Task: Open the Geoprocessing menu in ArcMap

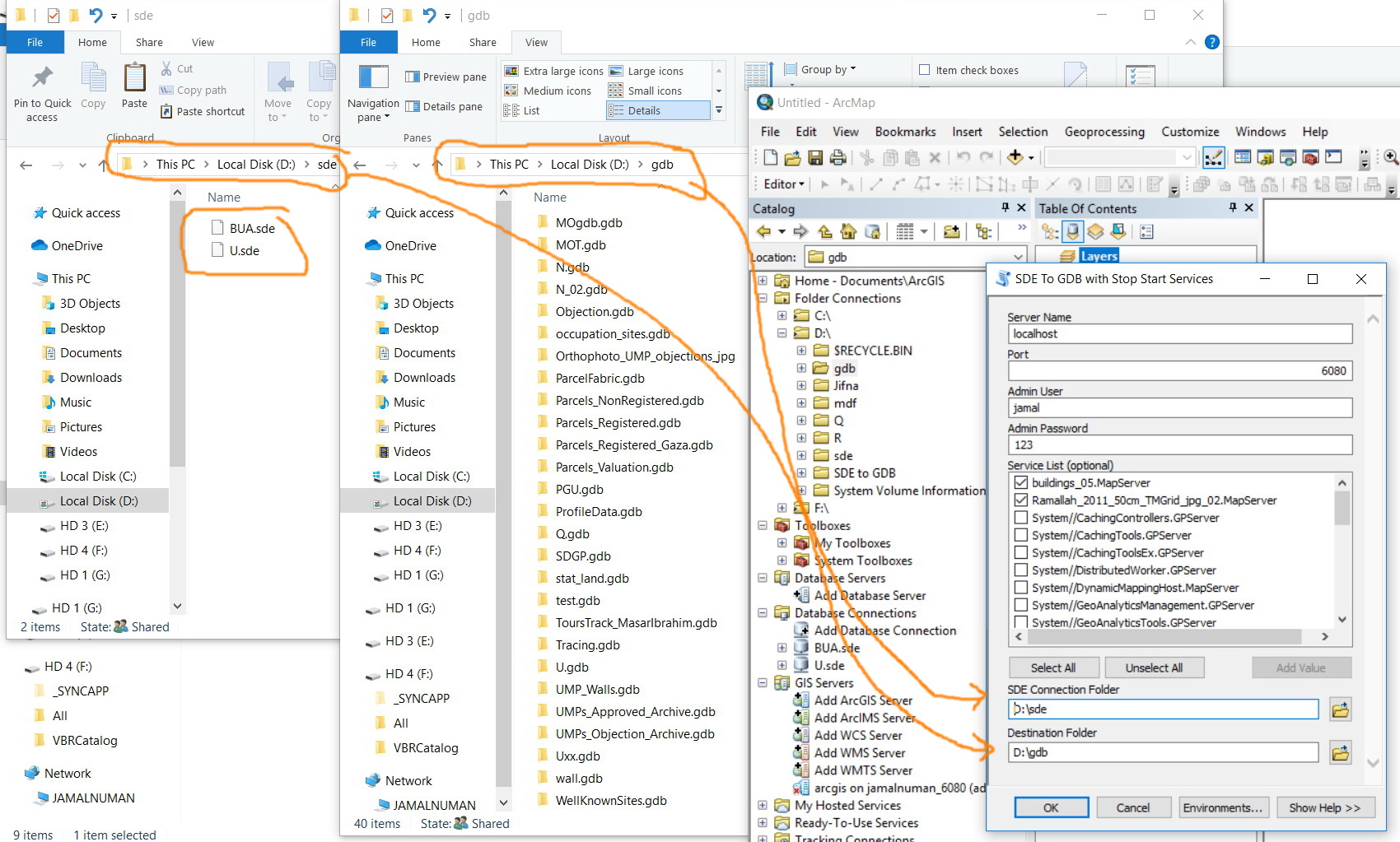Action: [1104, 132]
